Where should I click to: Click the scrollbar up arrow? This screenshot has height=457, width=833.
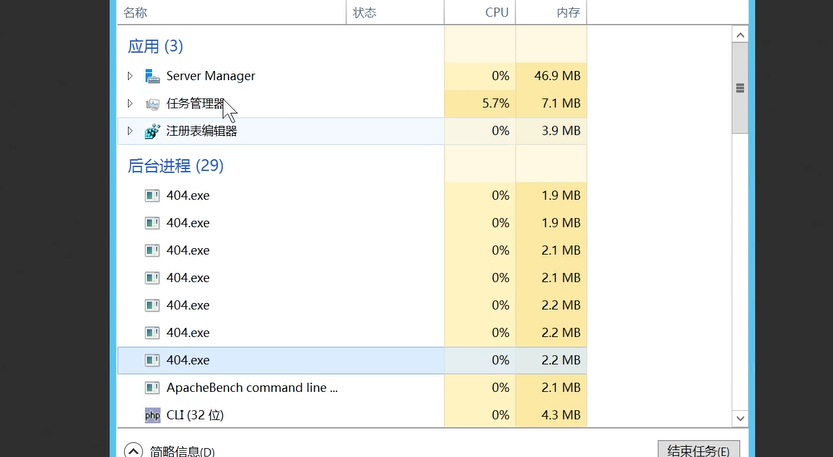coord(740,35)
